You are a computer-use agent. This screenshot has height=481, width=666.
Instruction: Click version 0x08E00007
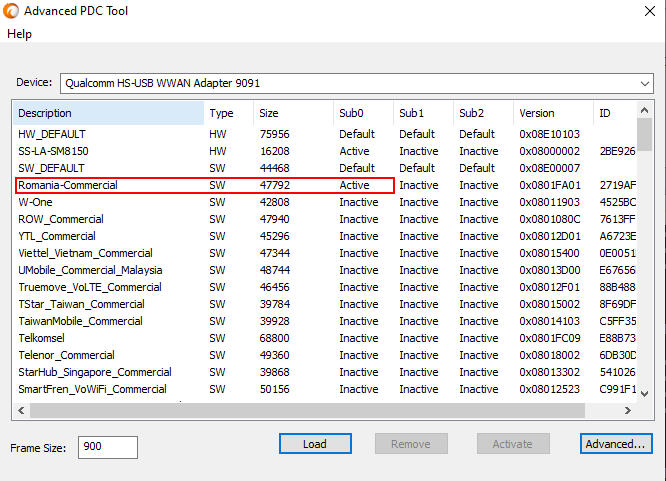coord(550,168)
